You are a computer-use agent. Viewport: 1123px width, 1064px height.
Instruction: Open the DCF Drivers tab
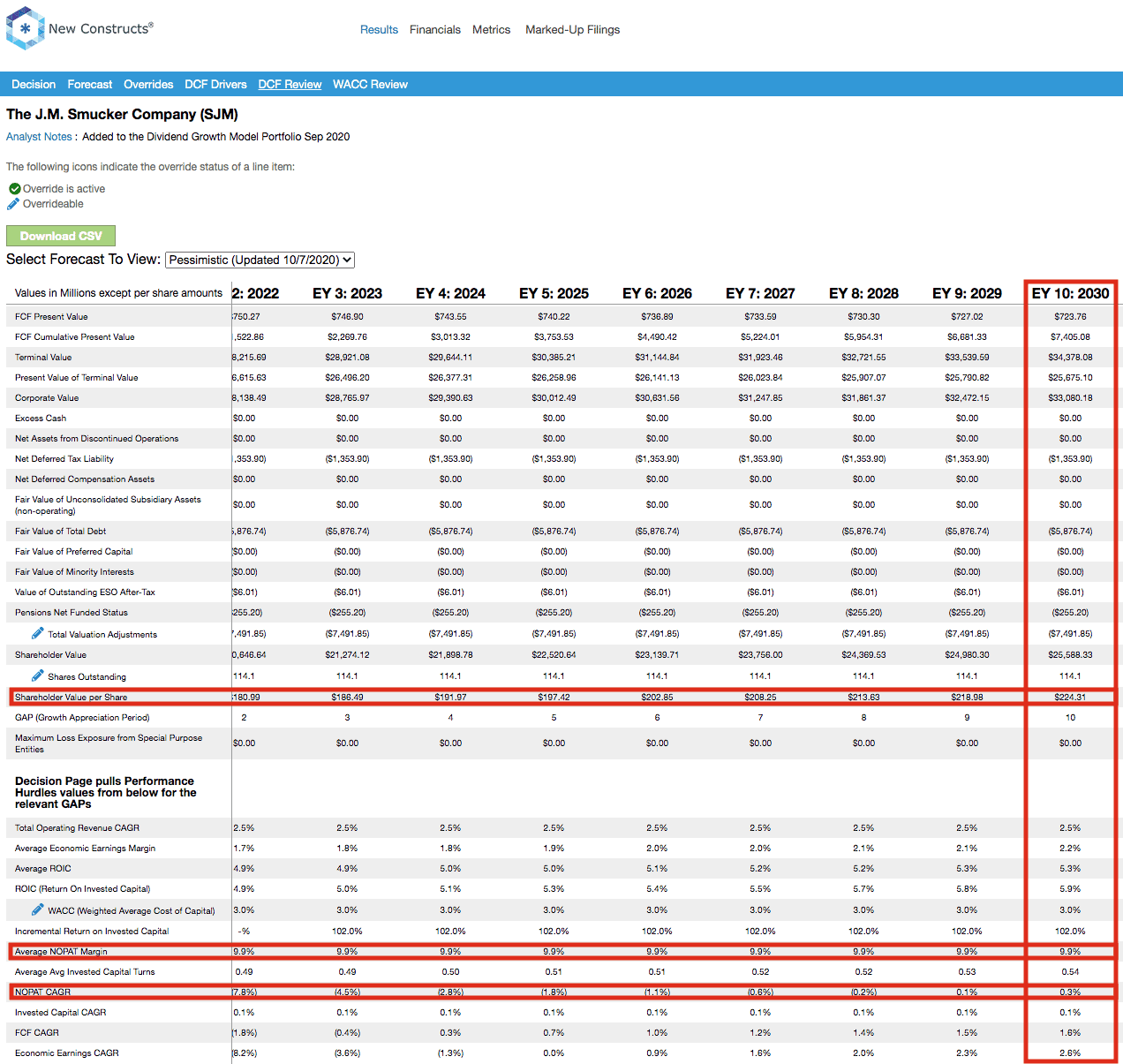click(215, 85)
